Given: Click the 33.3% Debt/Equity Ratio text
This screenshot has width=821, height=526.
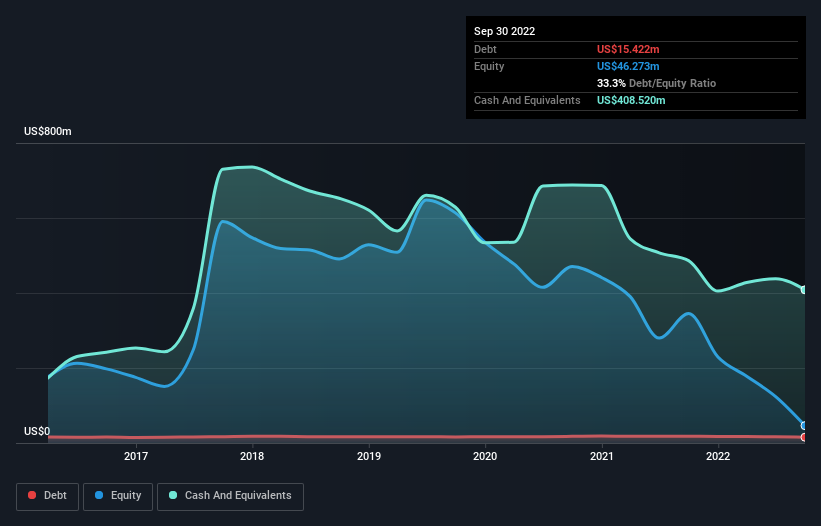Looking at the screenshot, I should click(x=657, y=83).
